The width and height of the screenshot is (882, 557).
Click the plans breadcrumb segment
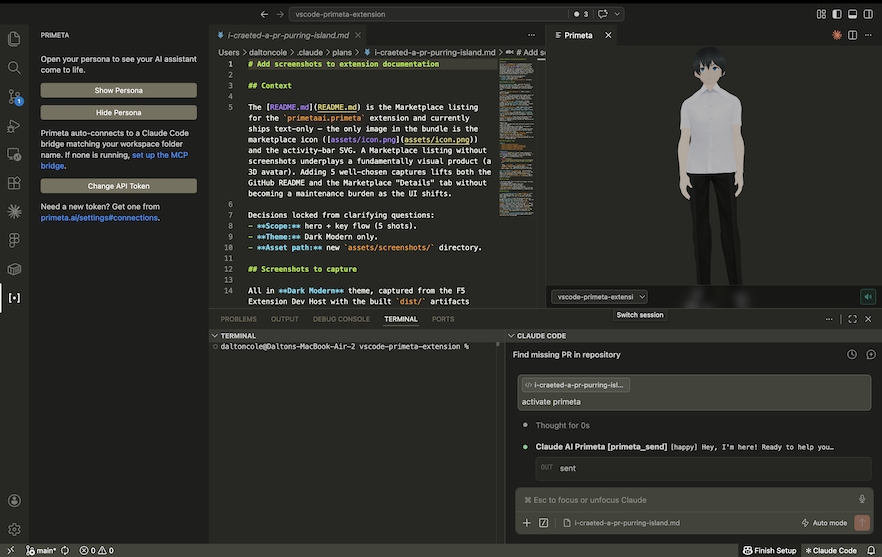[x=341, y=52]
